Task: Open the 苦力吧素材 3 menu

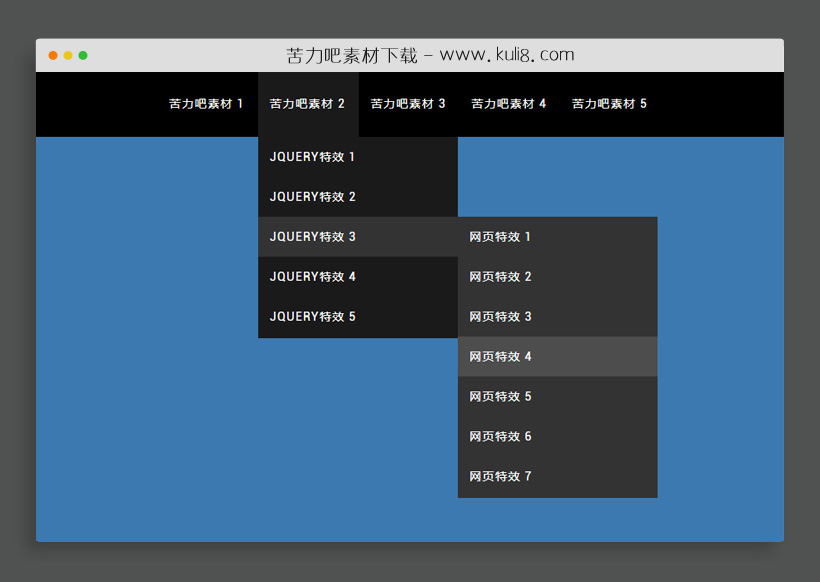Action: [x=407, y=103]
